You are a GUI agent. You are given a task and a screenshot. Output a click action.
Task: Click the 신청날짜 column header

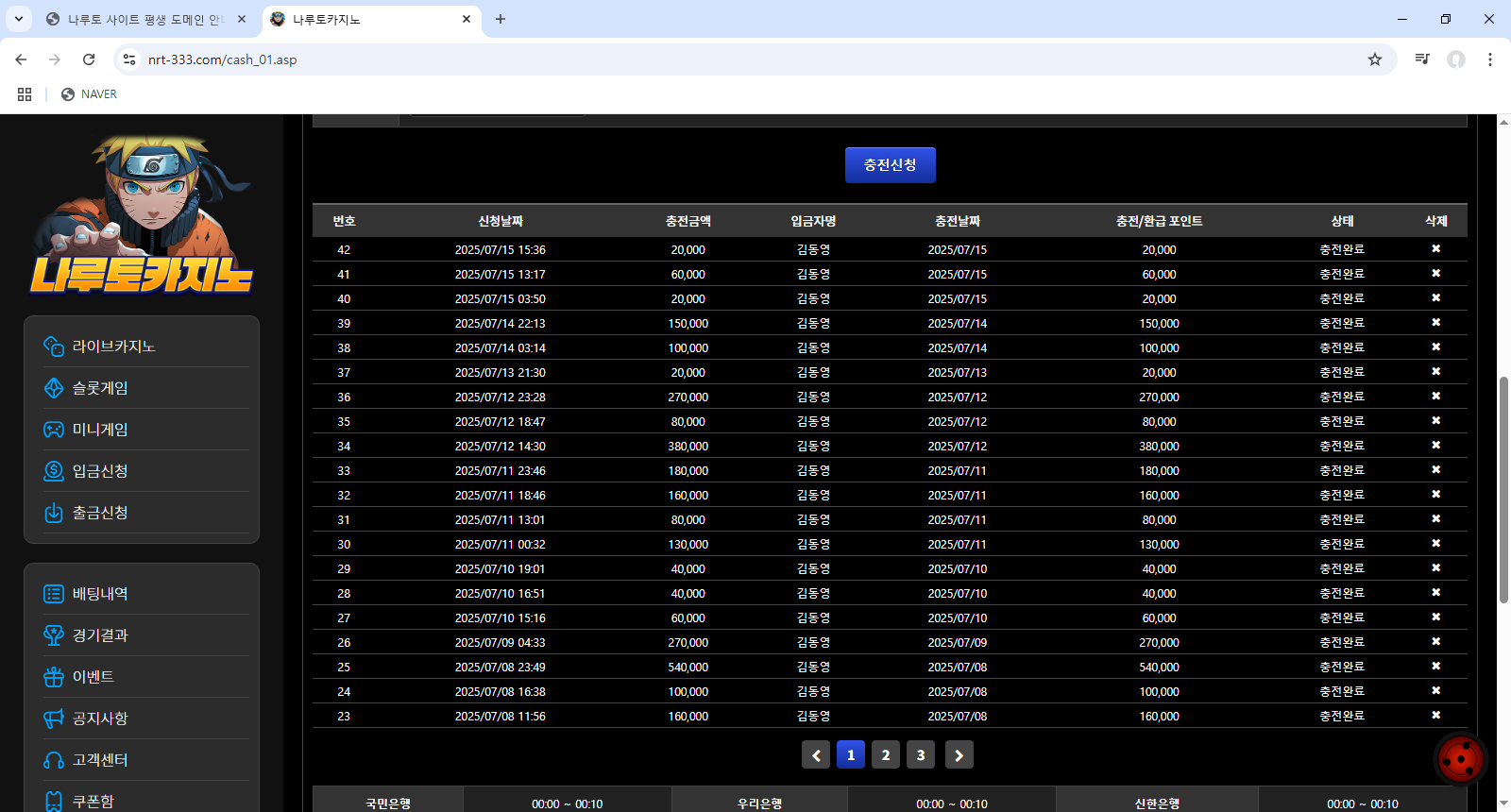[x=501, y=221]
